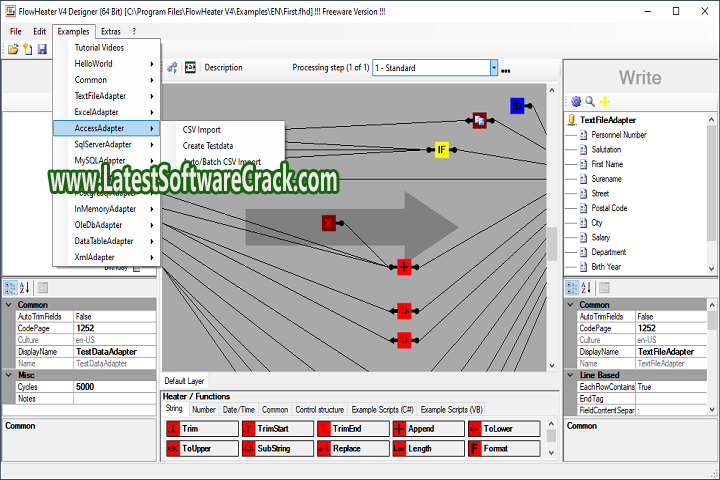The height and width of the screenshot is (480, 720).
Task: Click the save icon in the toolbar
Action: 28,48
